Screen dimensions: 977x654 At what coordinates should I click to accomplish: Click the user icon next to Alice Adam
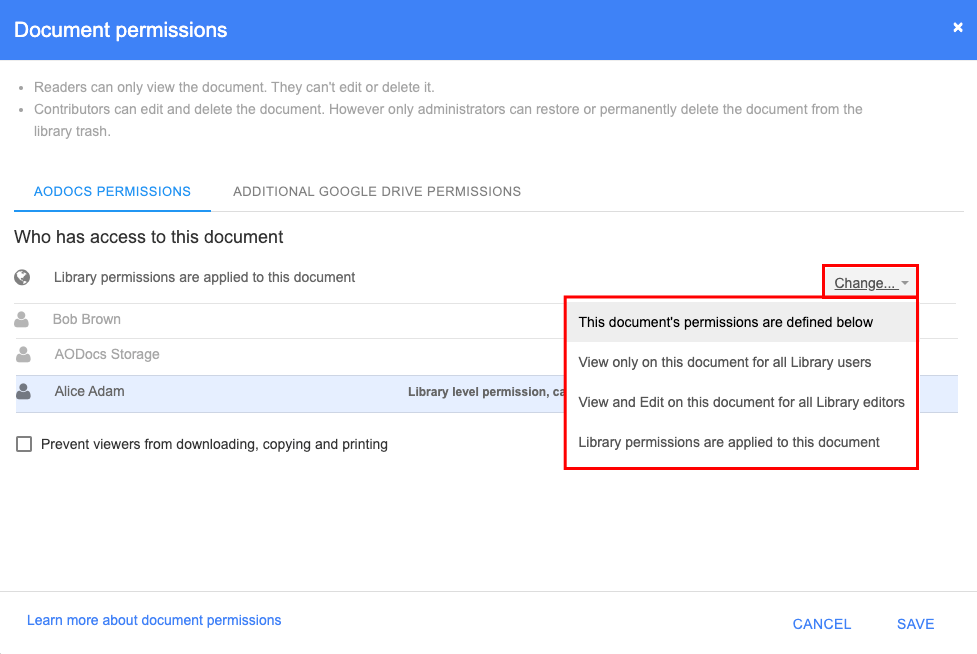click(24, 391)
